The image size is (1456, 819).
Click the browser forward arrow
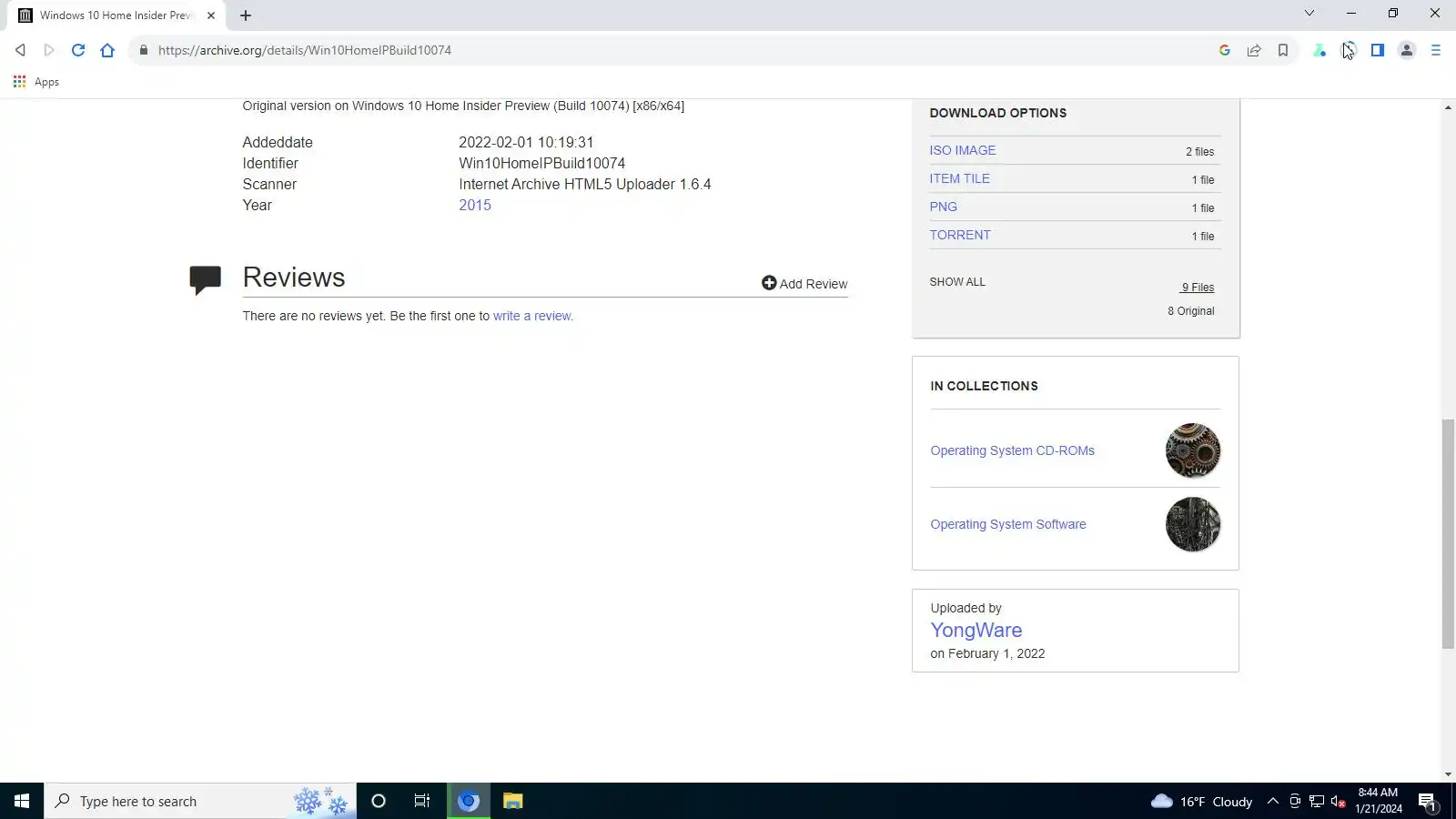[x=49, y=50]
